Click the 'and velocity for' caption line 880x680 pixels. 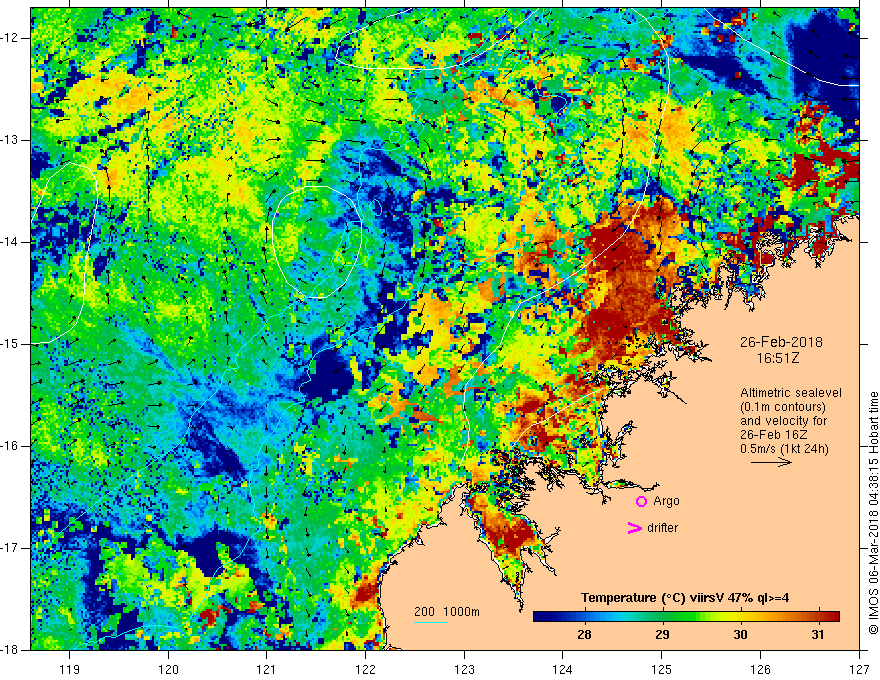783,421
